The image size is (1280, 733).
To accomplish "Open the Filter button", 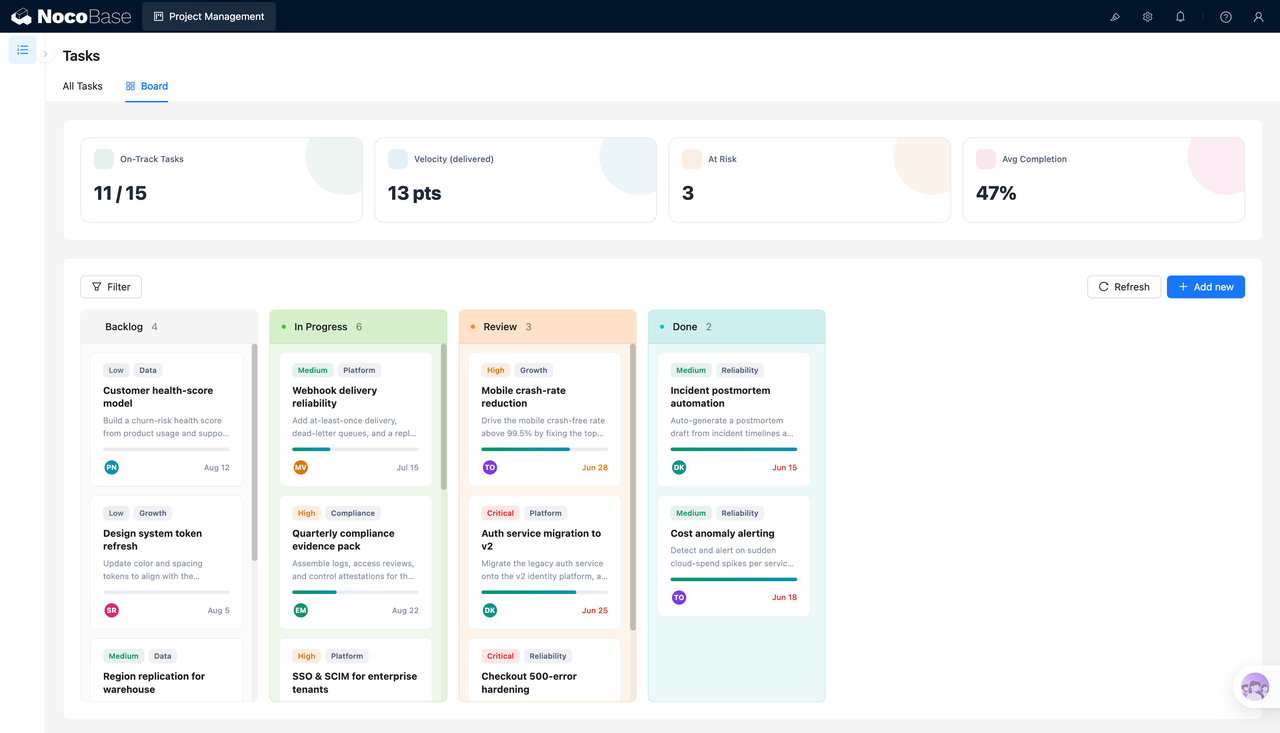I will [x=111, y=287].
